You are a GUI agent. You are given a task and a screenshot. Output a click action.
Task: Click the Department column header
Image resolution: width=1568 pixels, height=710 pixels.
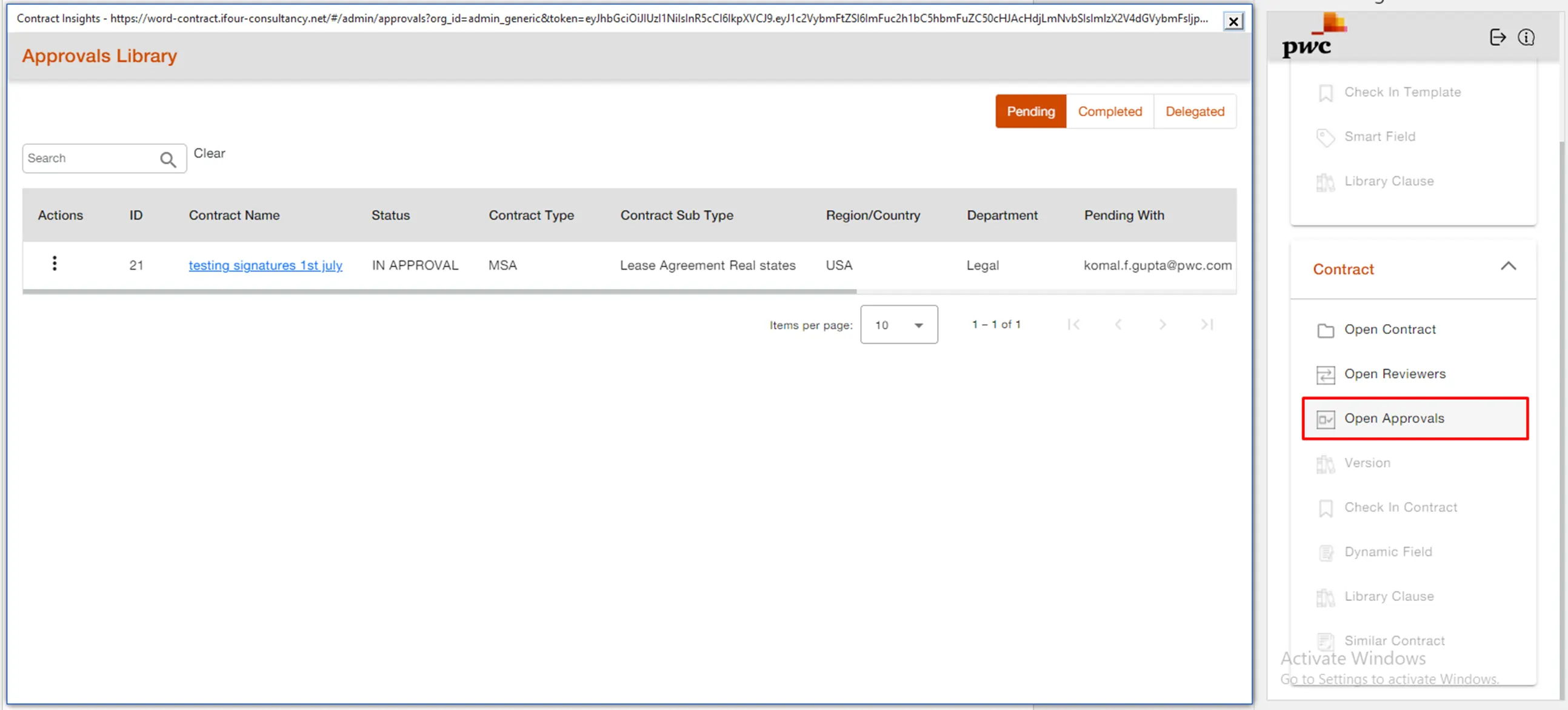click(x=1002, y=216)
